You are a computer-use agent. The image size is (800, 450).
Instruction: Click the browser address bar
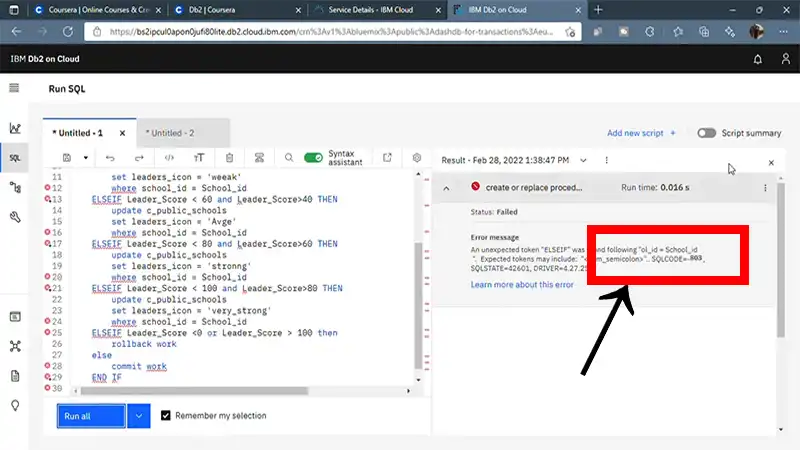pyautogui.click(x=331, y=32)
